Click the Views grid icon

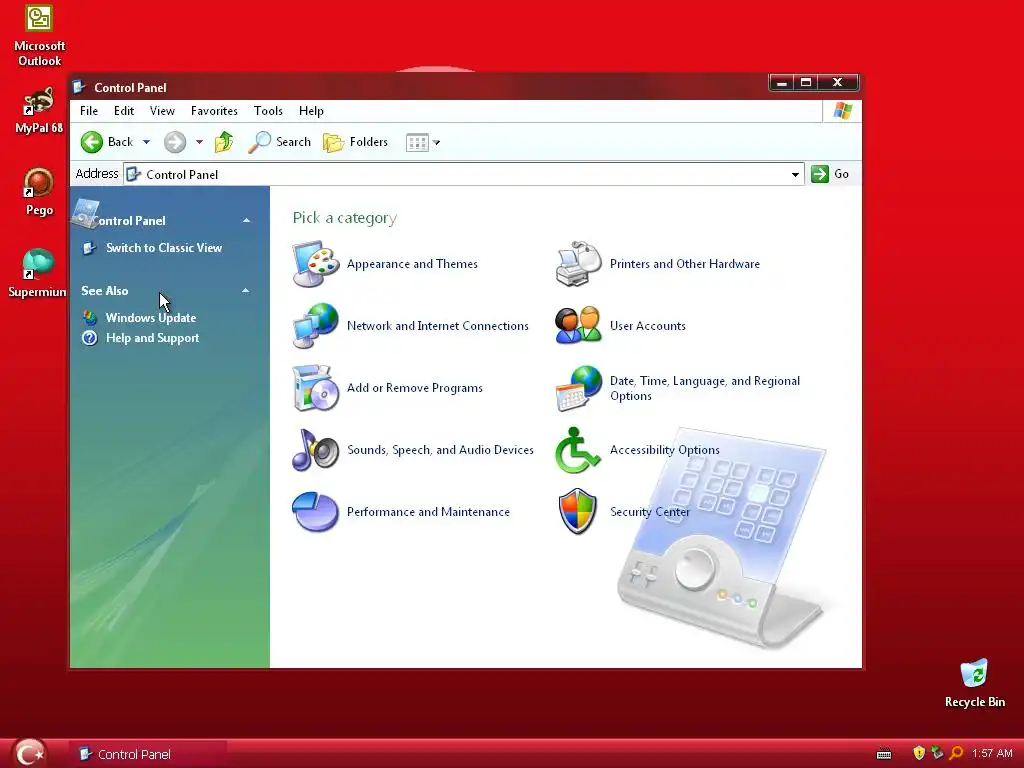point(417,142)
